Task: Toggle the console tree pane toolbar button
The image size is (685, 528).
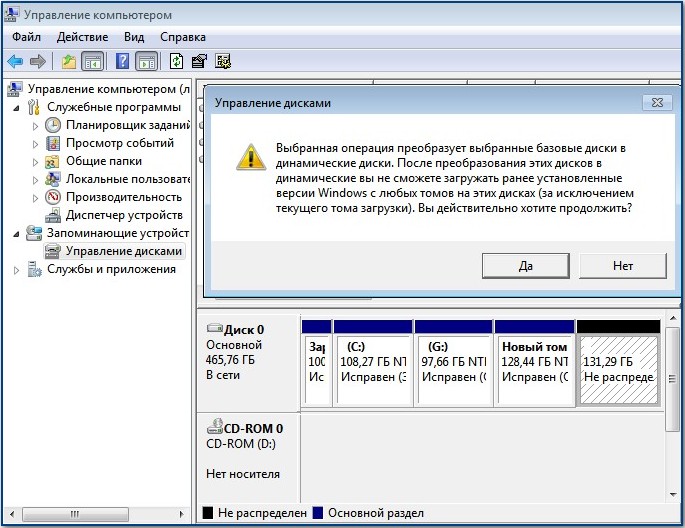Action: [92, 61]
